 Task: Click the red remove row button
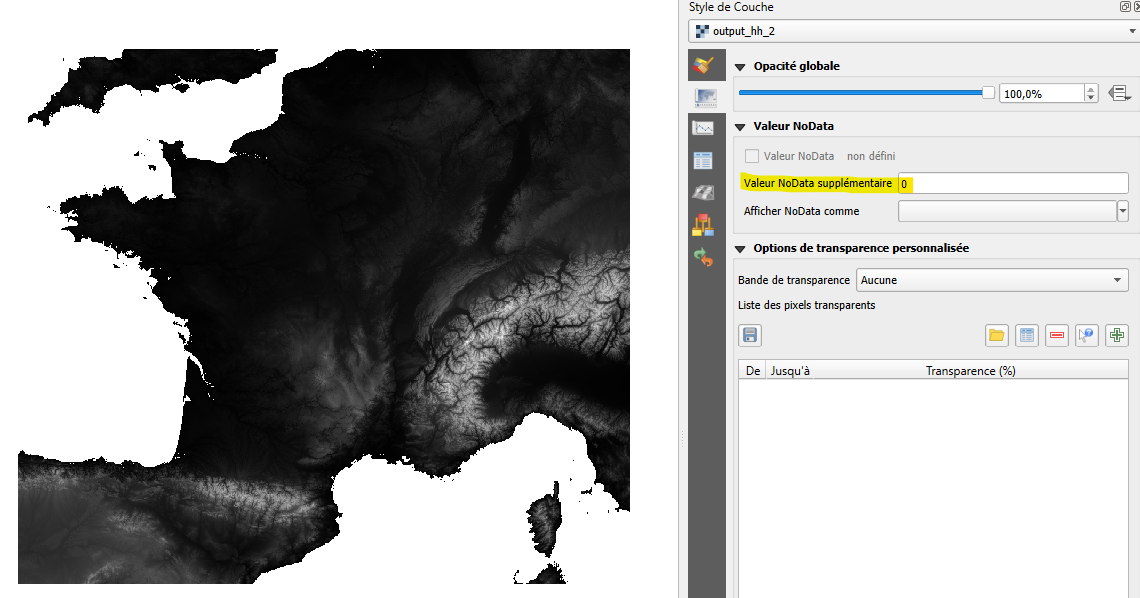point(1057,336)
